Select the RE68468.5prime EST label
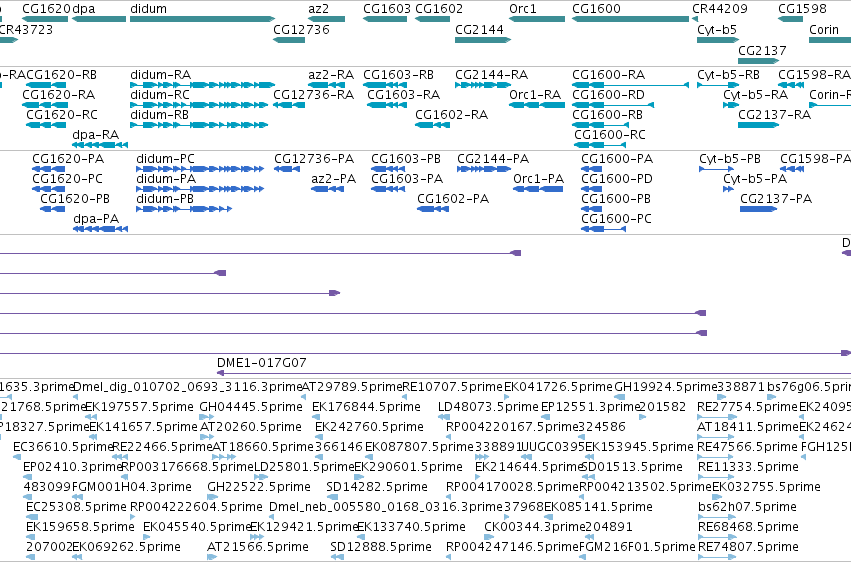Viewport: 851px width, 562px height. click(x=748, y=527)
